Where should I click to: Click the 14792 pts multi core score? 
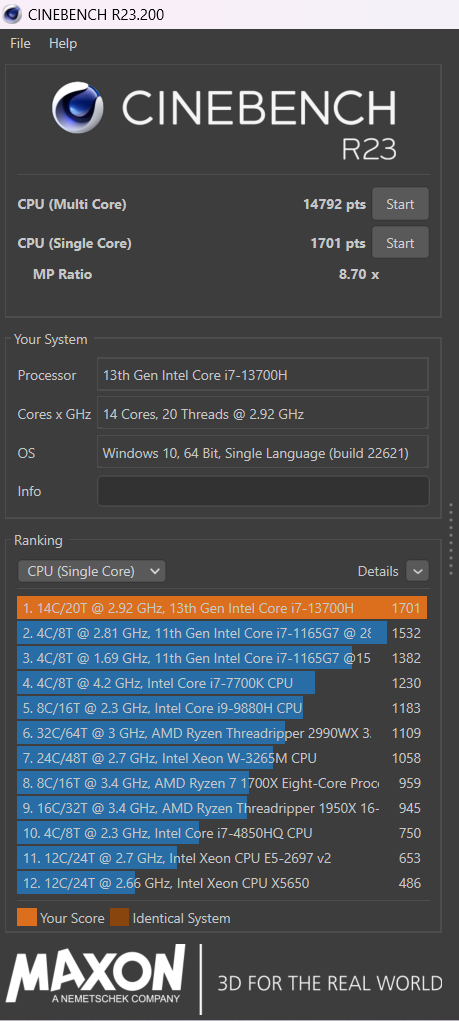point(334,204)
